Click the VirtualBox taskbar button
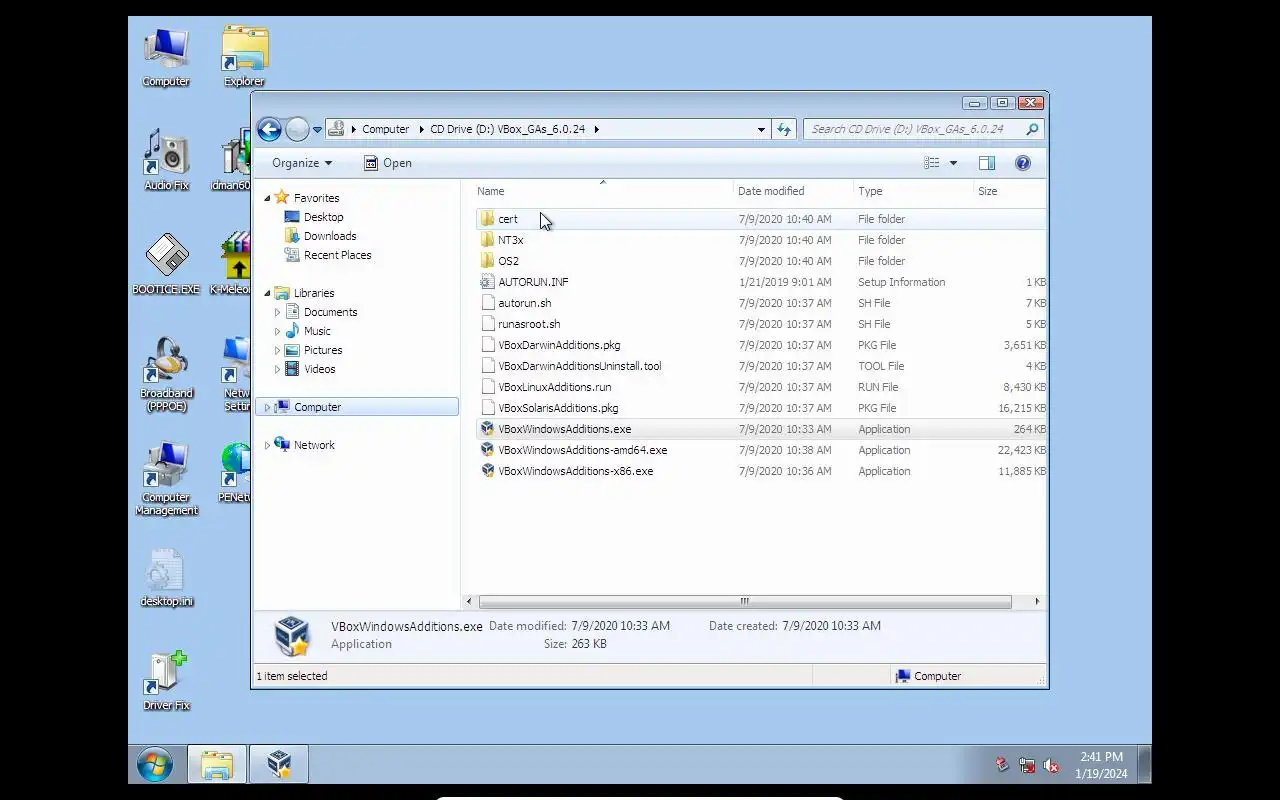 (278, 765)
